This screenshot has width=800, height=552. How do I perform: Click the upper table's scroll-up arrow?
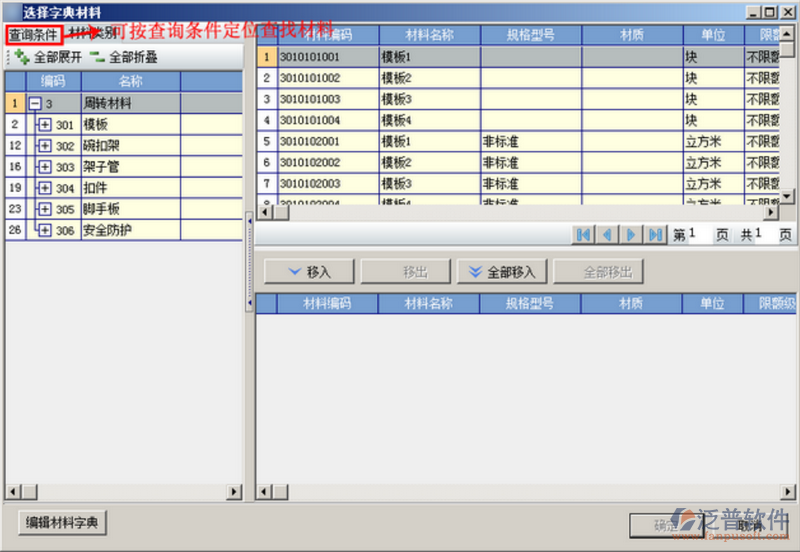[x=787, y=34]
